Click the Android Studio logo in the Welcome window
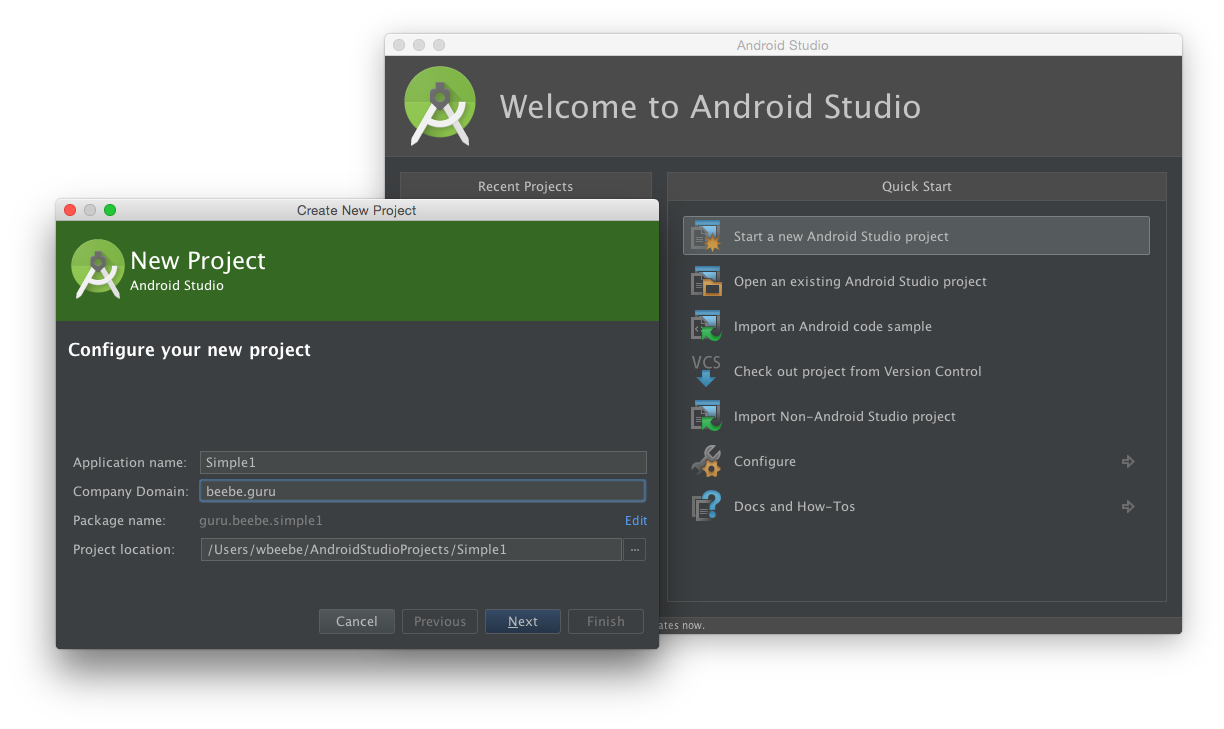The height and width of the screenshot is (729, 1224). (439, 105)
